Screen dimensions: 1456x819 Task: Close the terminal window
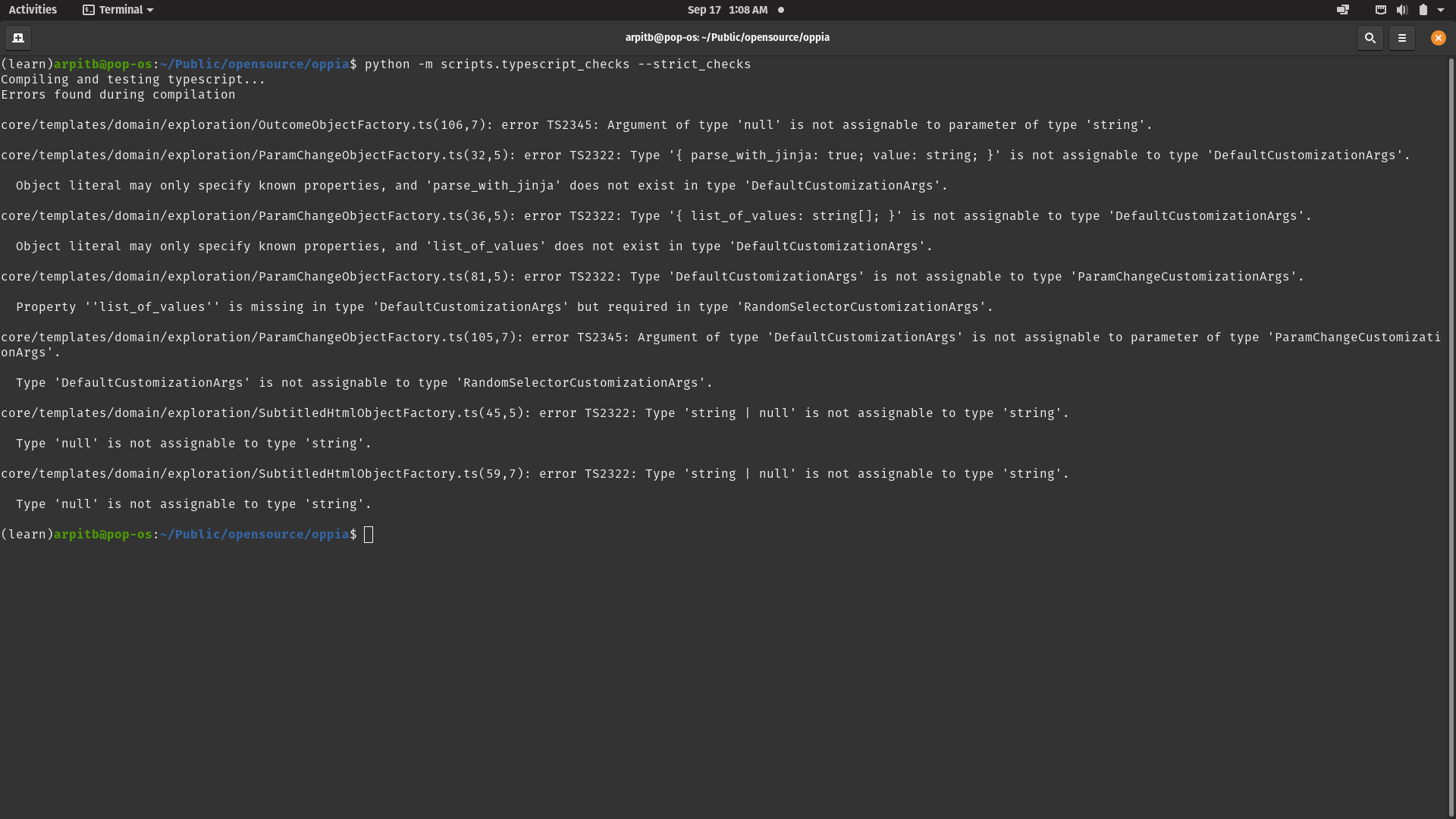click(1438, 37)
